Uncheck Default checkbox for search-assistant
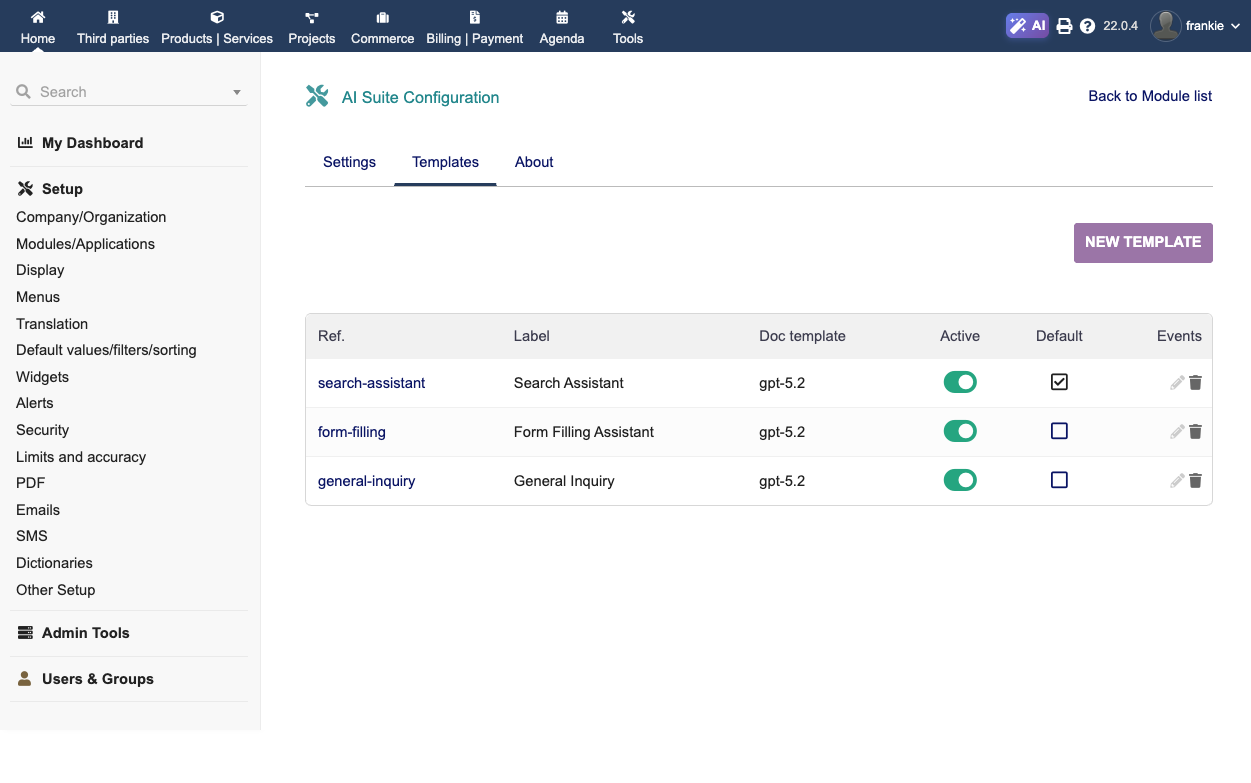1251x783 pixels. (x=1059, y=382)
